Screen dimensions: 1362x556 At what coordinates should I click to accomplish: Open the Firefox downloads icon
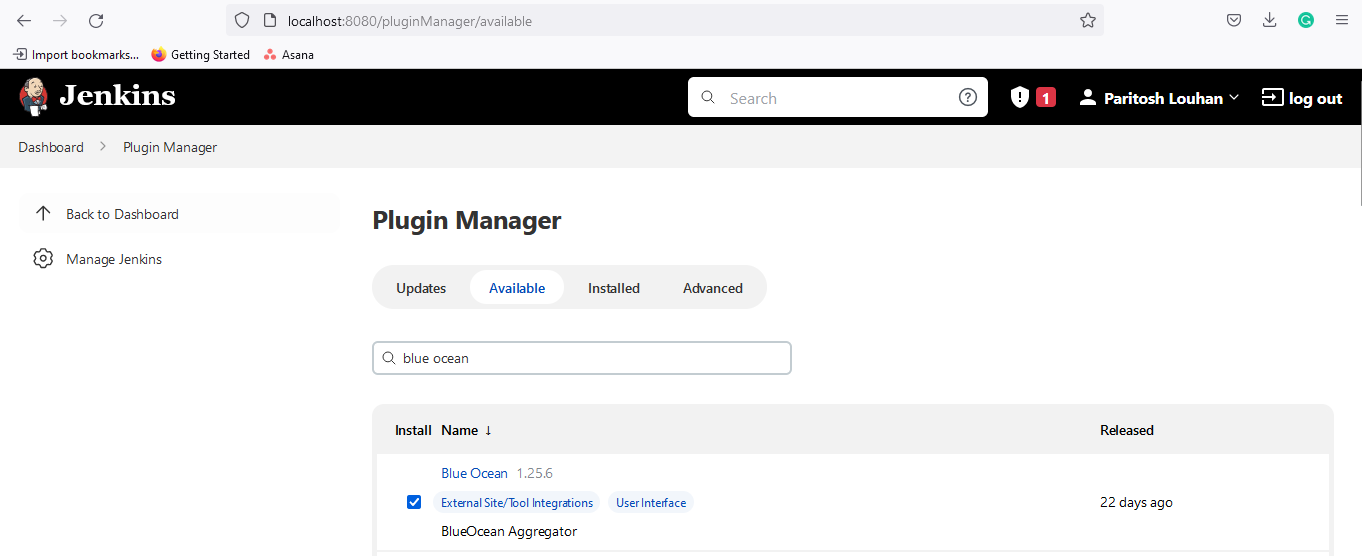click(1270, 20)
